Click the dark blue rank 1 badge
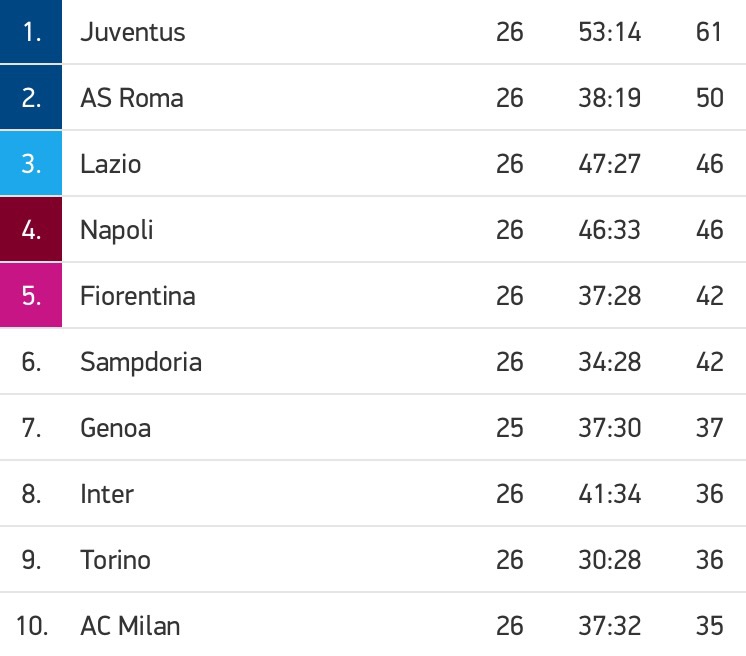Viewport: 746px width, 656px height. 31,31
